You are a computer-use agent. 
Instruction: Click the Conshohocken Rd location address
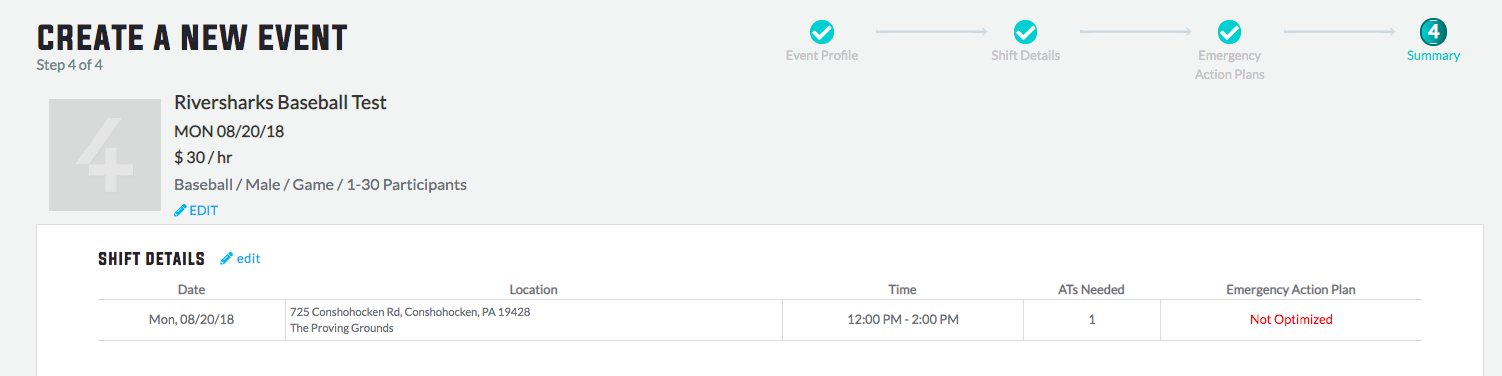[410, 312]
